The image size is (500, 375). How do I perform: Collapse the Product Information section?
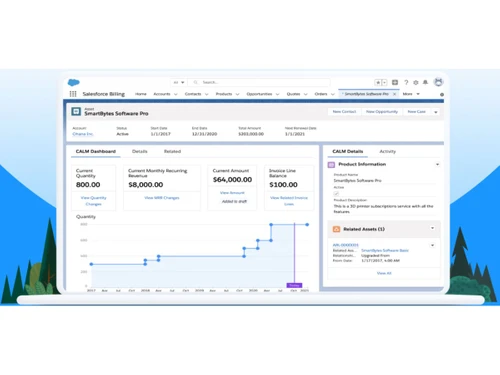(437, 164)
